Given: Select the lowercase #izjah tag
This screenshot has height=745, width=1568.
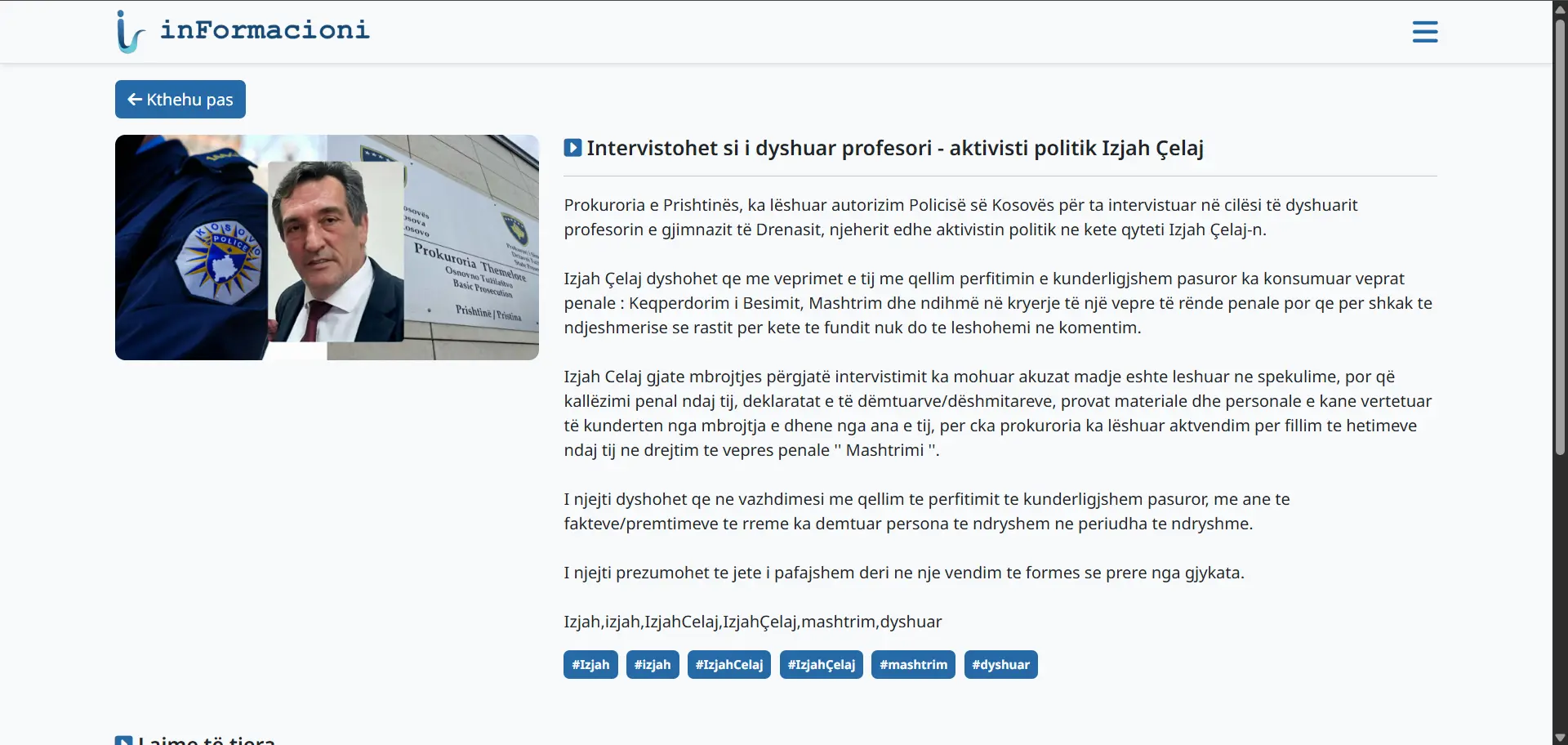Looking at the screenshot, I should pos(653,665).
